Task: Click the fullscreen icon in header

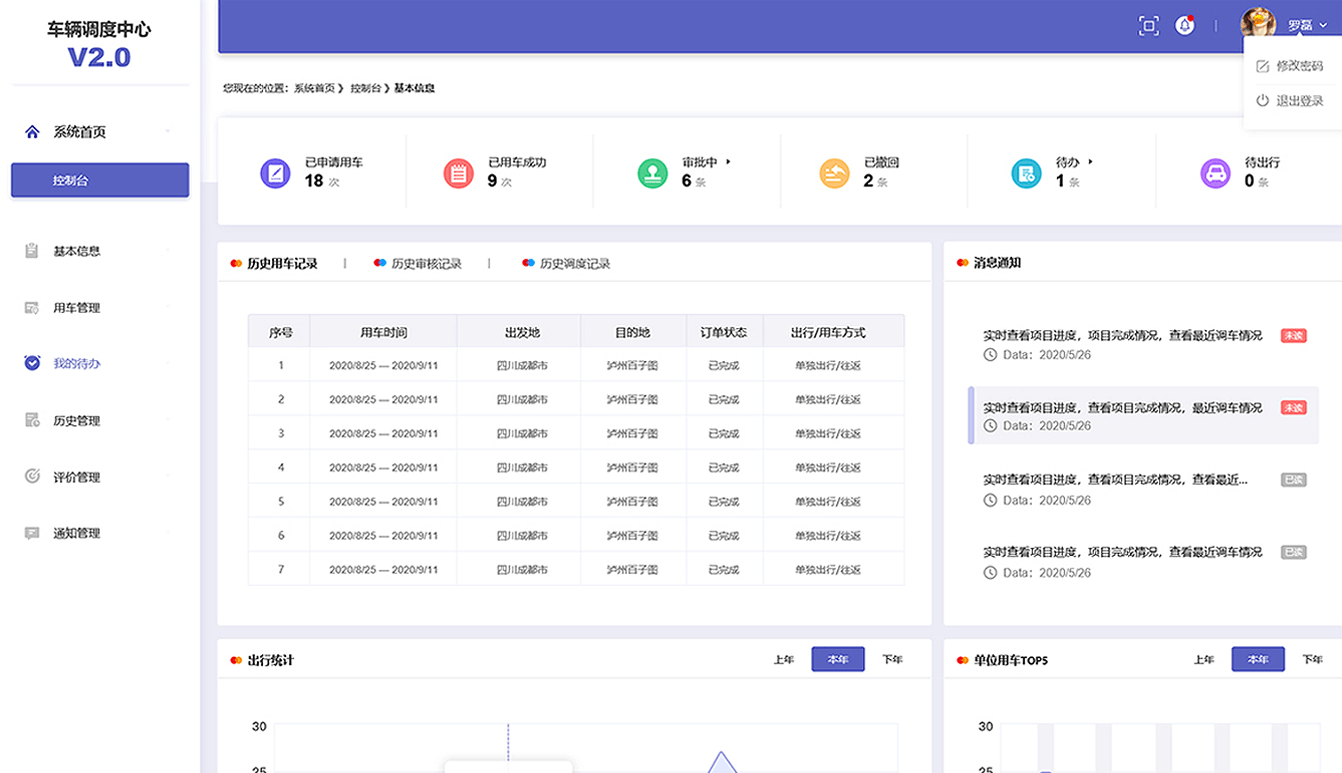Action: 1149,26
